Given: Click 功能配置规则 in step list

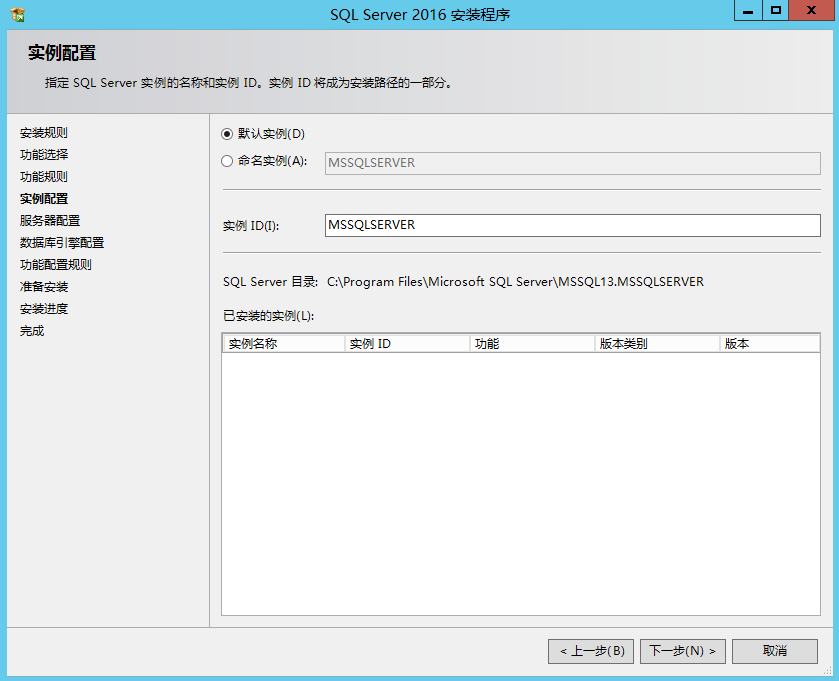Looking at the screenshot, I should click(x=56, y=264).
